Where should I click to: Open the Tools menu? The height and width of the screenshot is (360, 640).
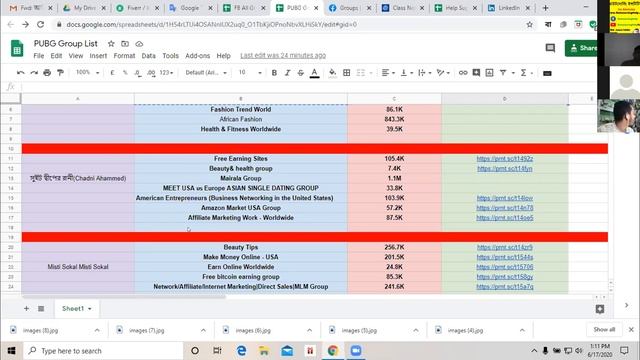170,56
